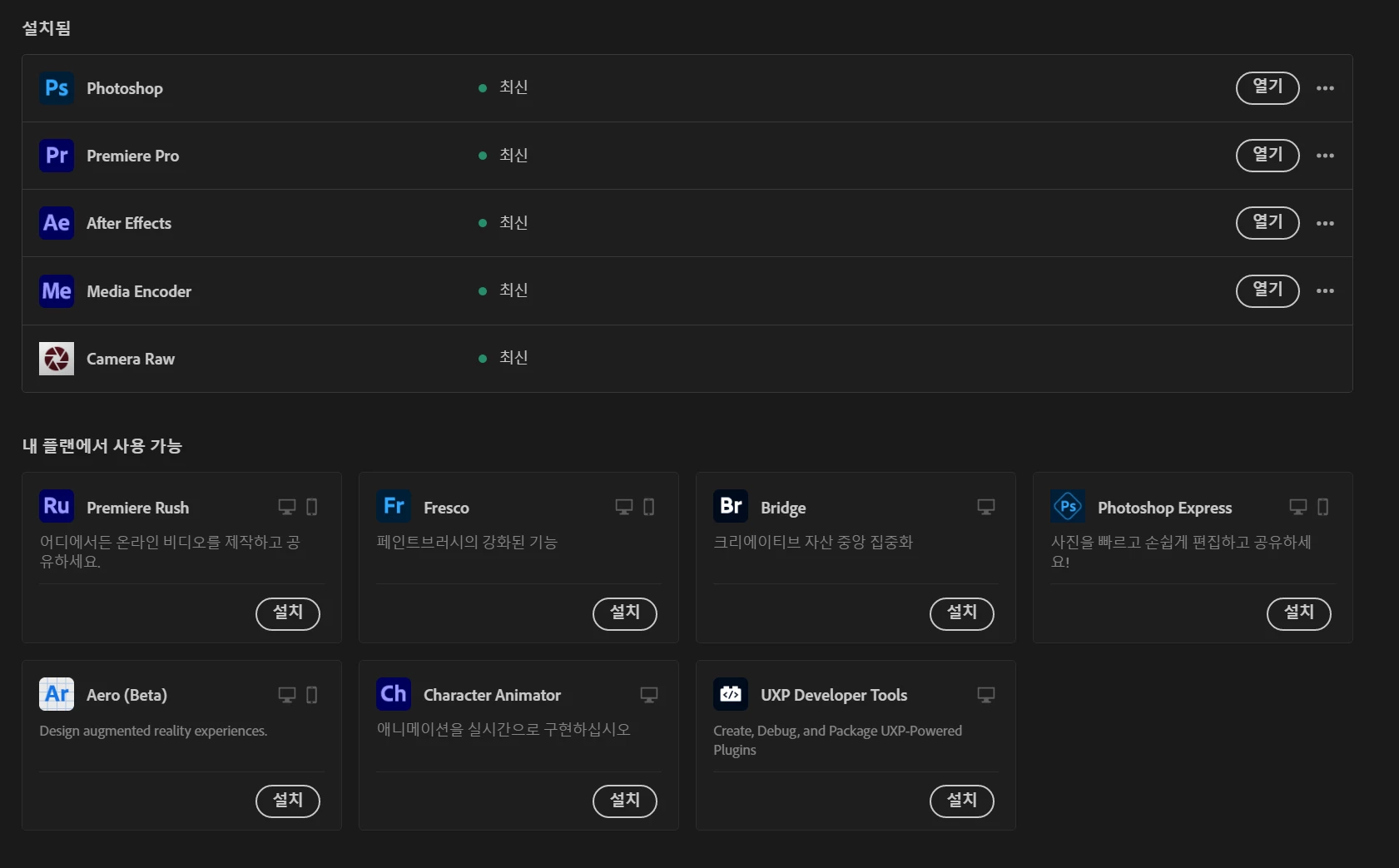
Task: Click 'Create, Debug, and Package UXP-Powered Plugins' description
Action: [x=838, y=741]
